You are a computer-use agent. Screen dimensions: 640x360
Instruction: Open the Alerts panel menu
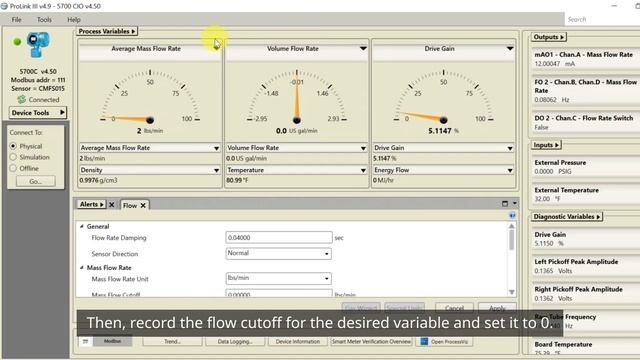point(91,204)
